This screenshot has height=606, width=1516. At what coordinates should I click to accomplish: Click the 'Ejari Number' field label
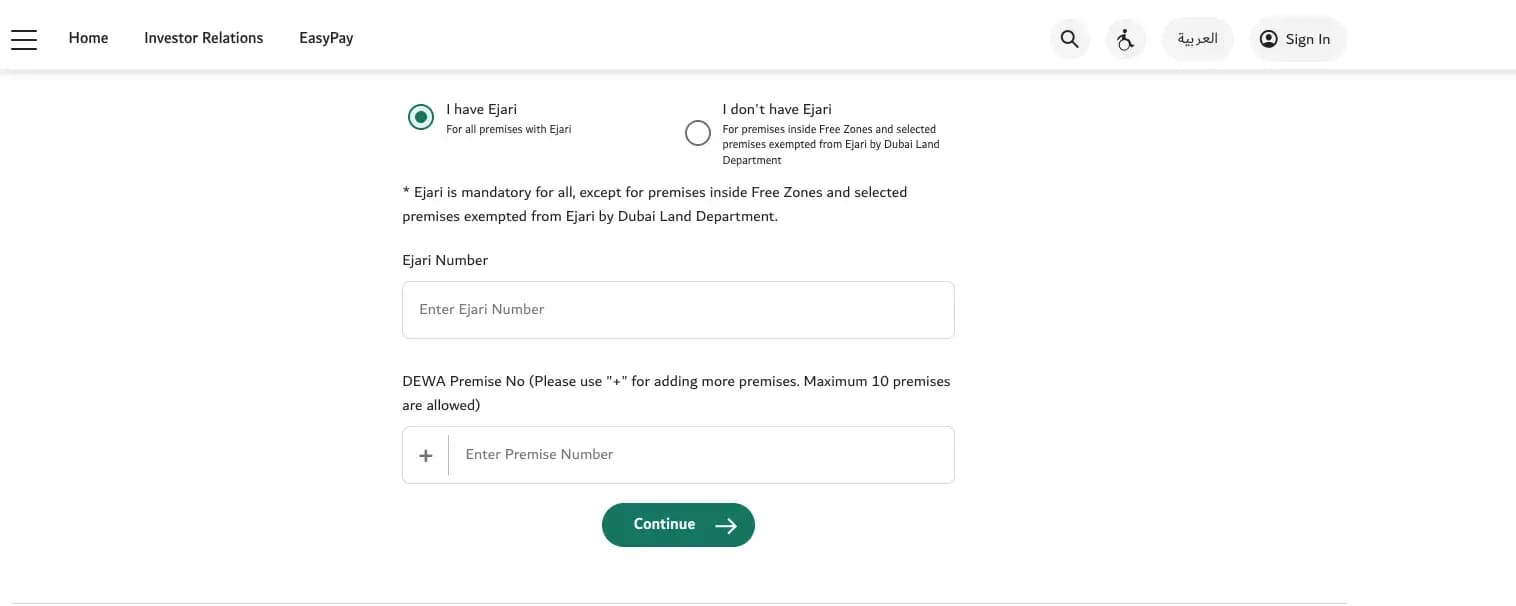[x=444, y=260]
